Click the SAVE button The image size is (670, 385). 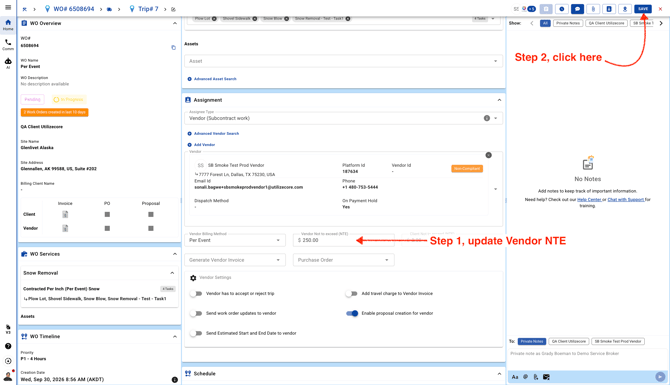click(643, 9)
